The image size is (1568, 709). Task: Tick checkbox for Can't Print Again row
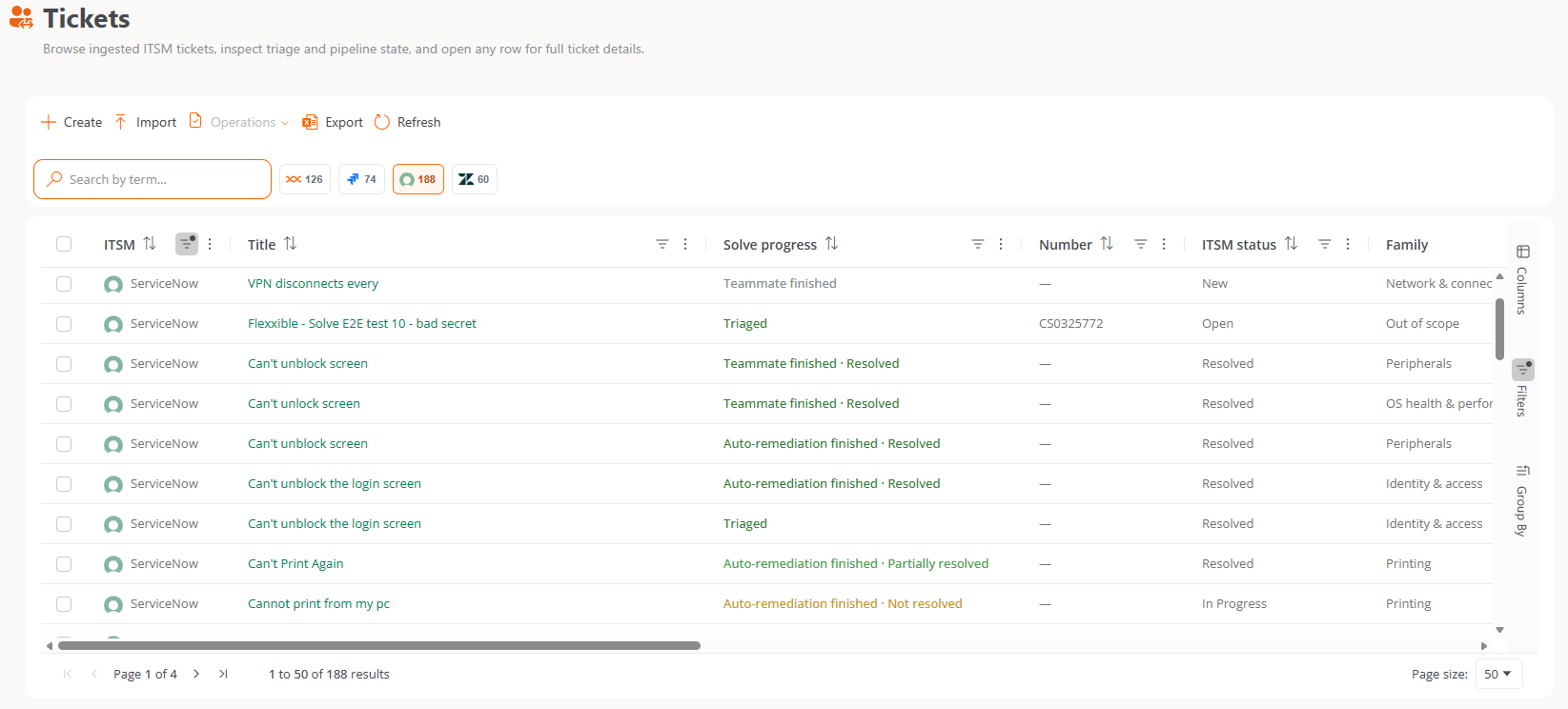coord(64,564)
